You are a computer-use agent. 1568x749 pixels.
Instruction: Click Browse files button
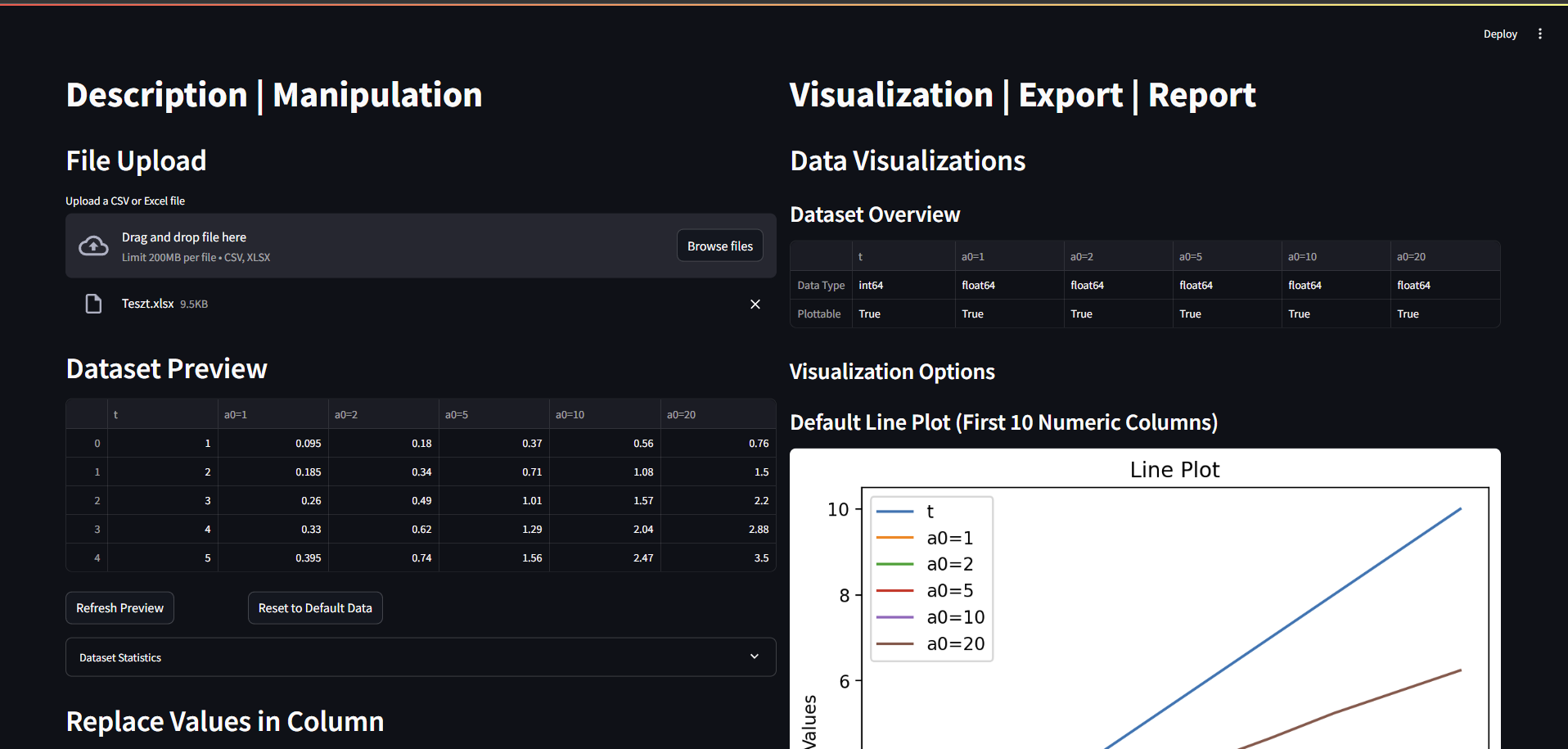pyautogui.click(x=720, y=246)
